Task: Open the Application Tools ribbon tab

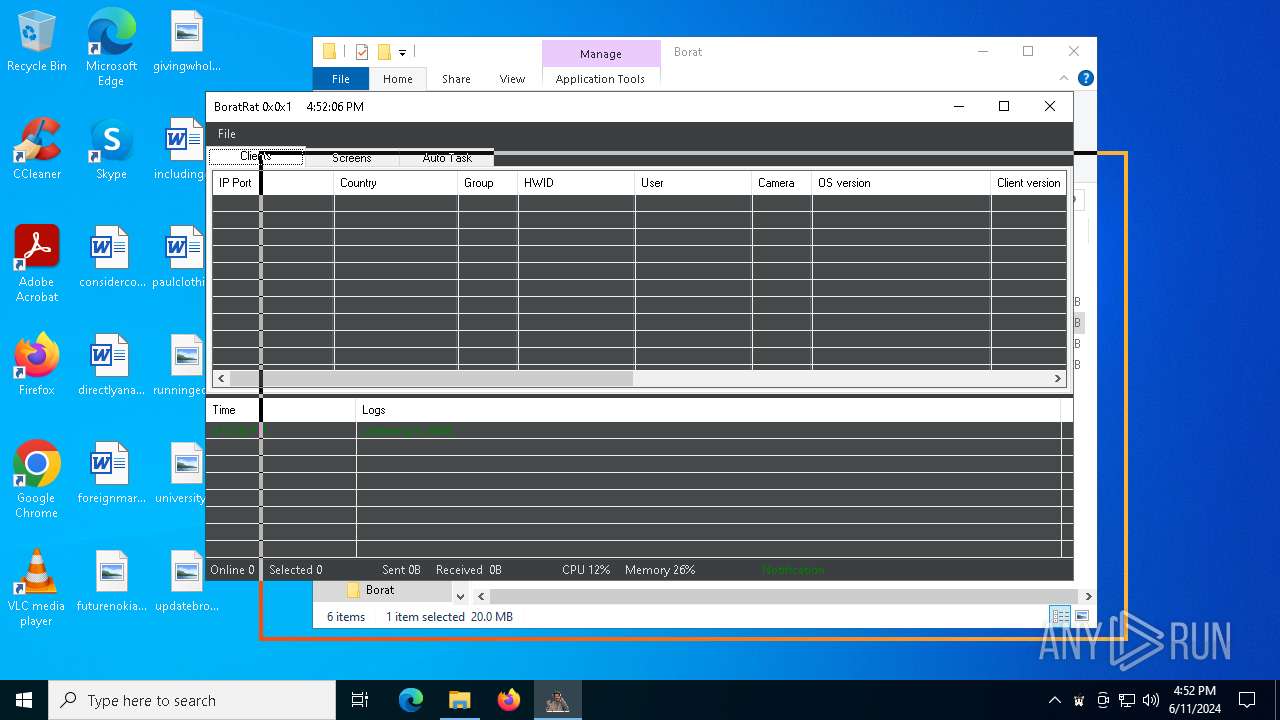Action: point(600,79)
